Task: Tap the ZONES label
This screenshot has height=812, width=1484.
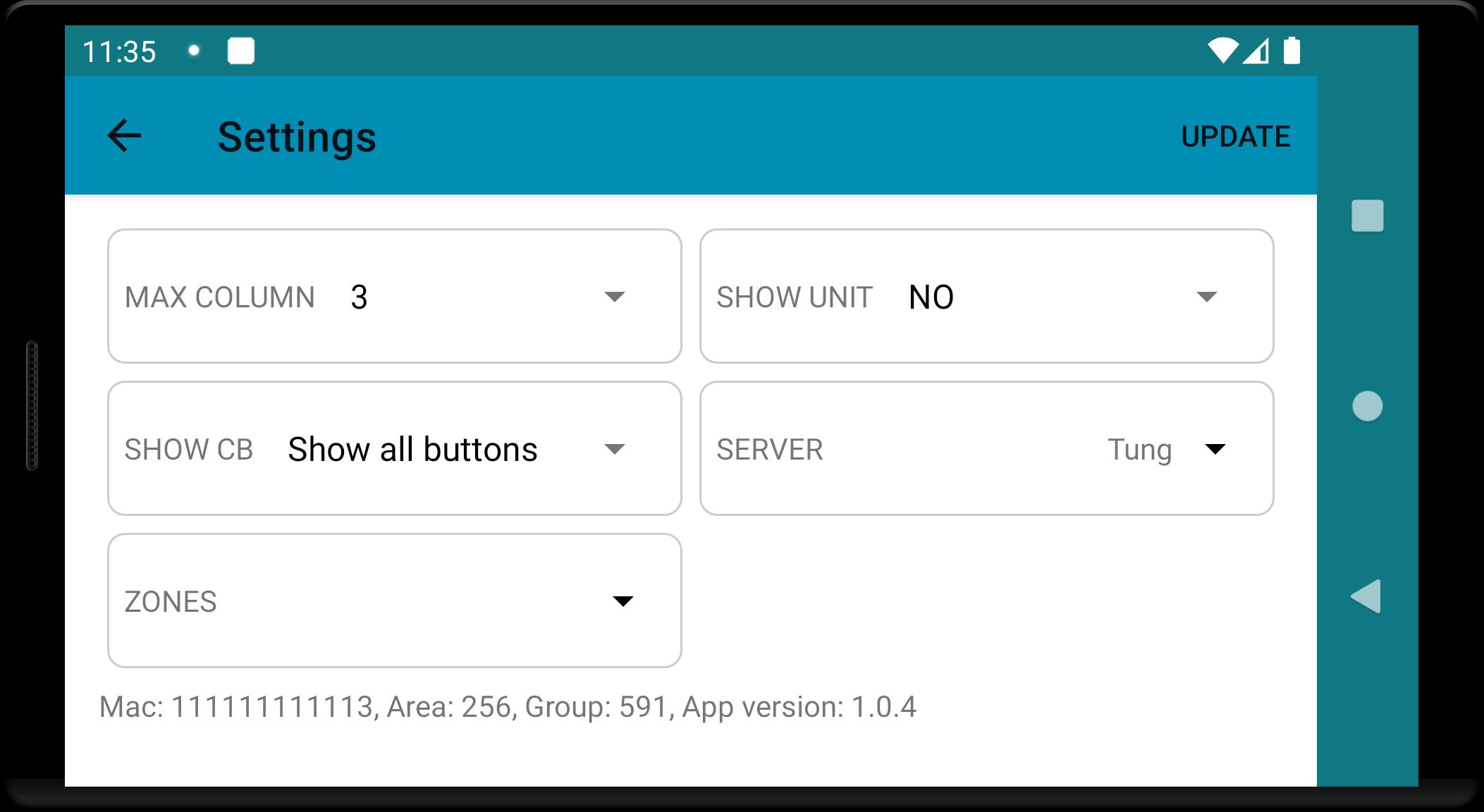Action: [x=171, y=602]
